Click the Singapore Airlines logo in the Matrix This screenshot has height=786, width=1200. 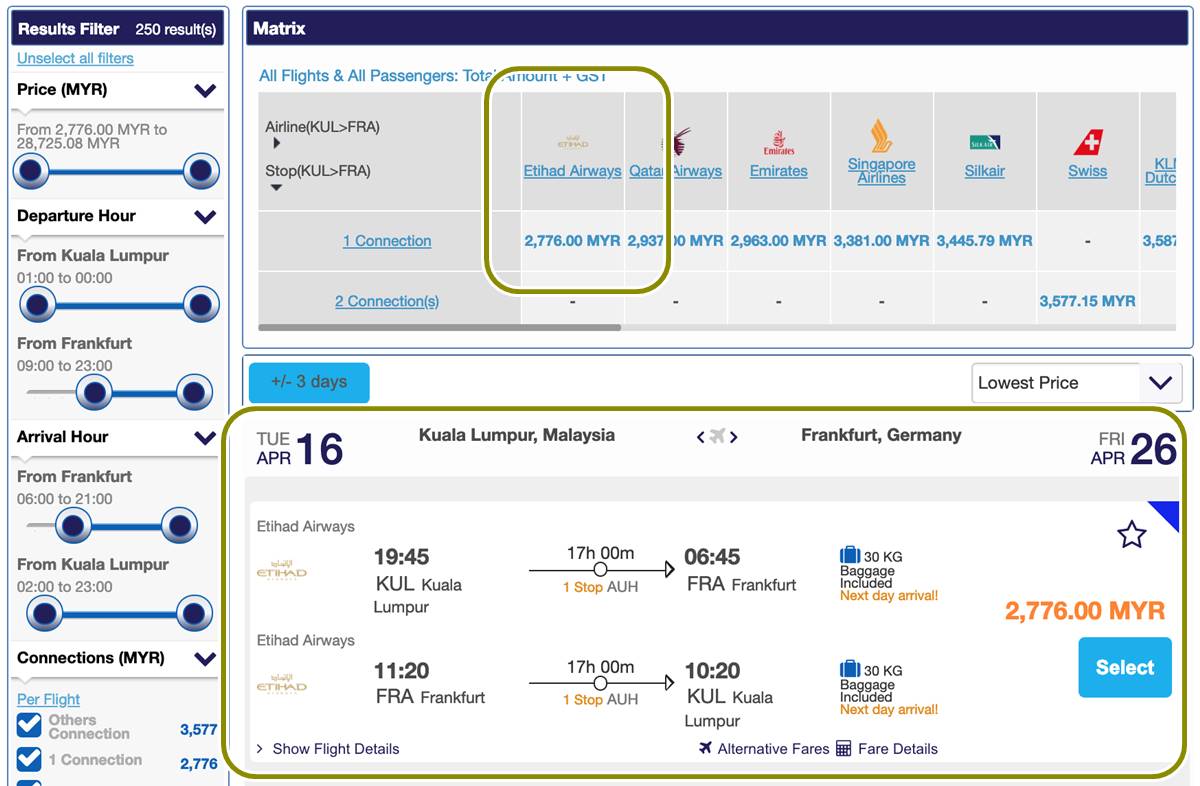[x=881, y=136]
